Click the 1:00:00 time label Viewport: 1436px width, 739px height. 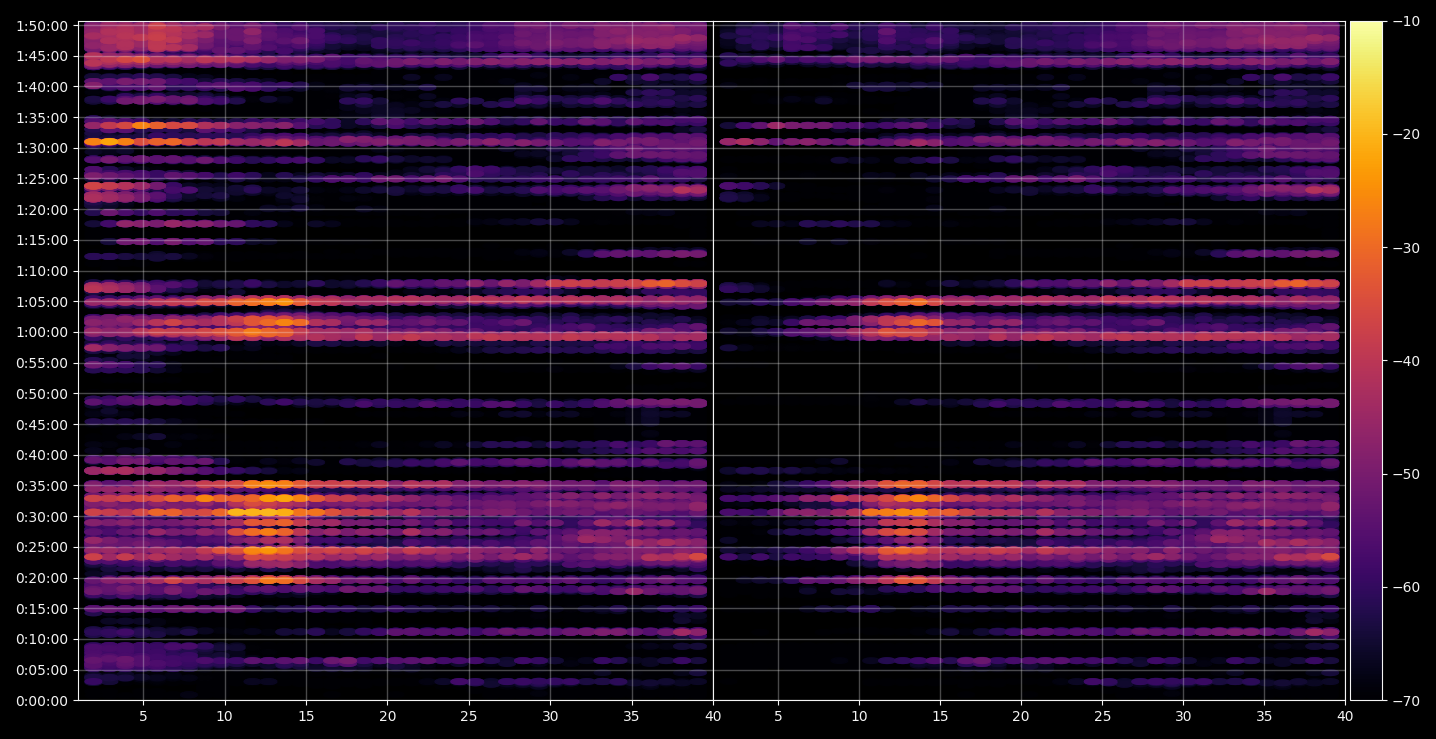(42, 332)
